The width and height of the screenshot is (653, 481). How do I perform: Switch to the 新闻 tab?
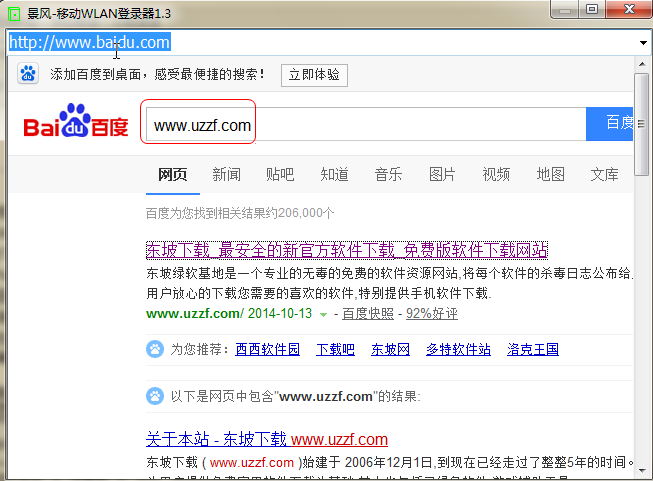(x=227, y=174)
